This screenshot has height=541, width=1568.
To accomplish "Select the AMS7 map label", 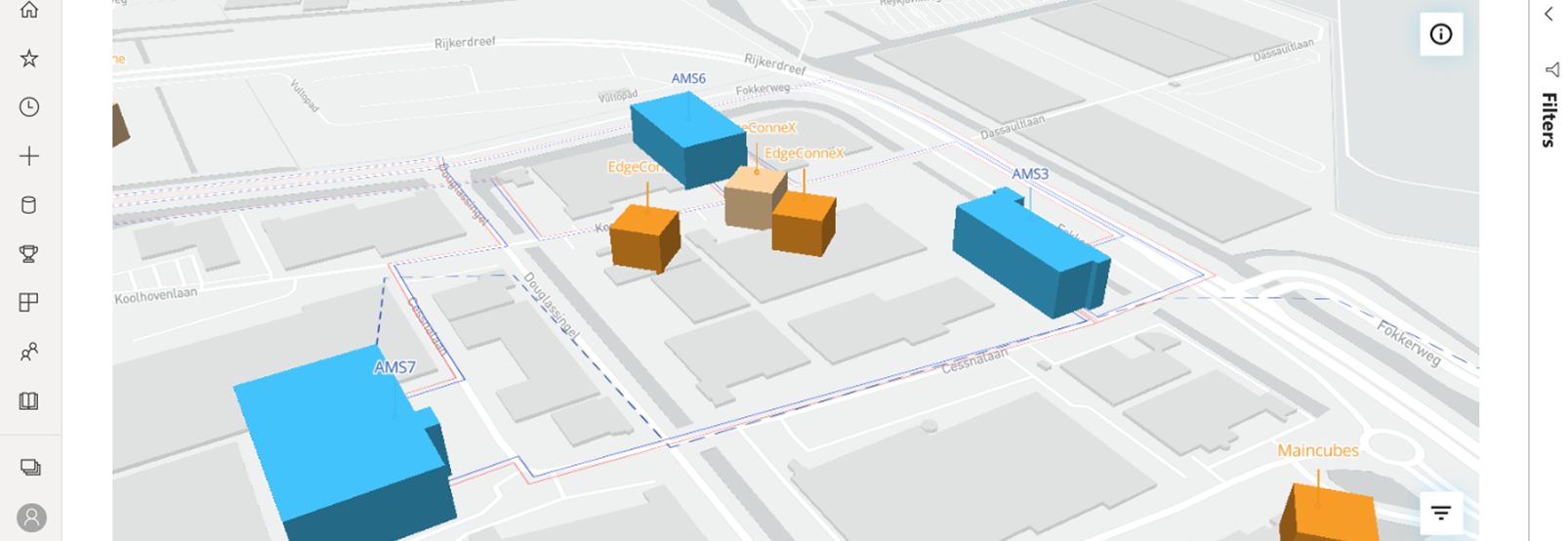I will coord(394,367).
